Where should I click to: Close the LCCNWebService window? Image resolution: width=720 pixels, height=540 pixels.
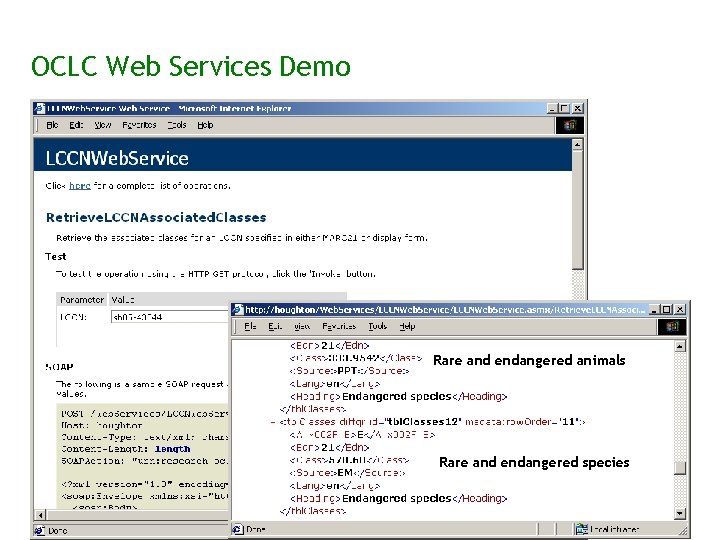pyautogui.click(x=578, y=108)
